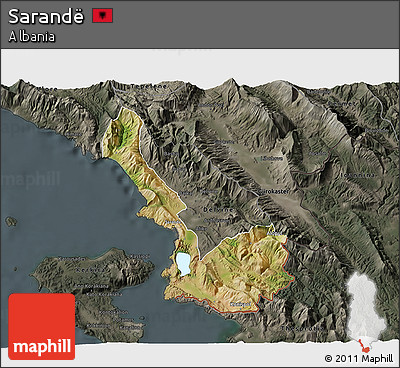Click the Kerkyra label on the island
The width and height of the screenshot is (400, 368).
coord(92,269)
